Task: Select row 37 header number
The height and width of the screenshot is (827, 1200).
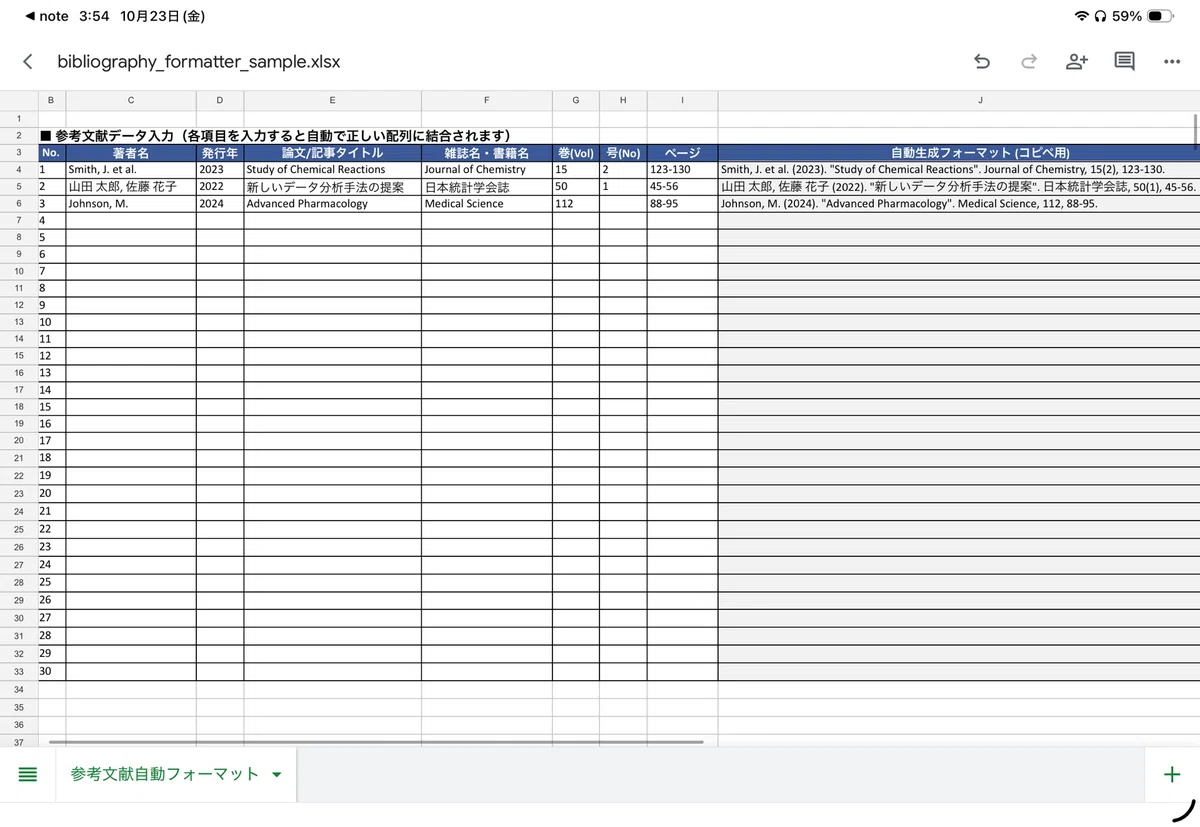Action: click(x=19, y=741)
